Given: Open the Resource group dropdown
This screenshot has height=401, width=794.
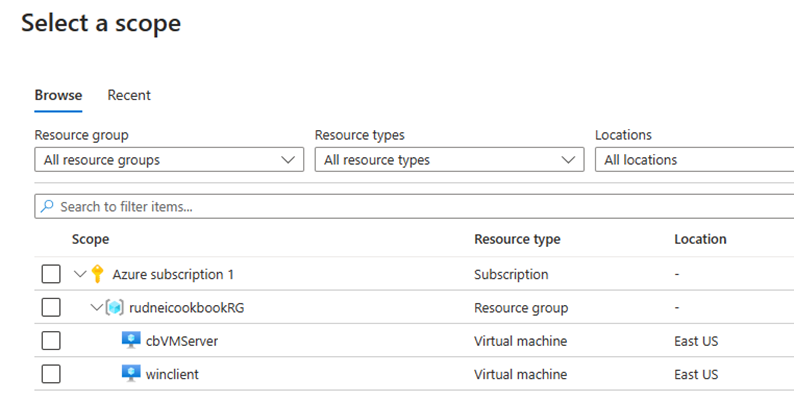Looking at the screenshot, I should coord(168,160).
